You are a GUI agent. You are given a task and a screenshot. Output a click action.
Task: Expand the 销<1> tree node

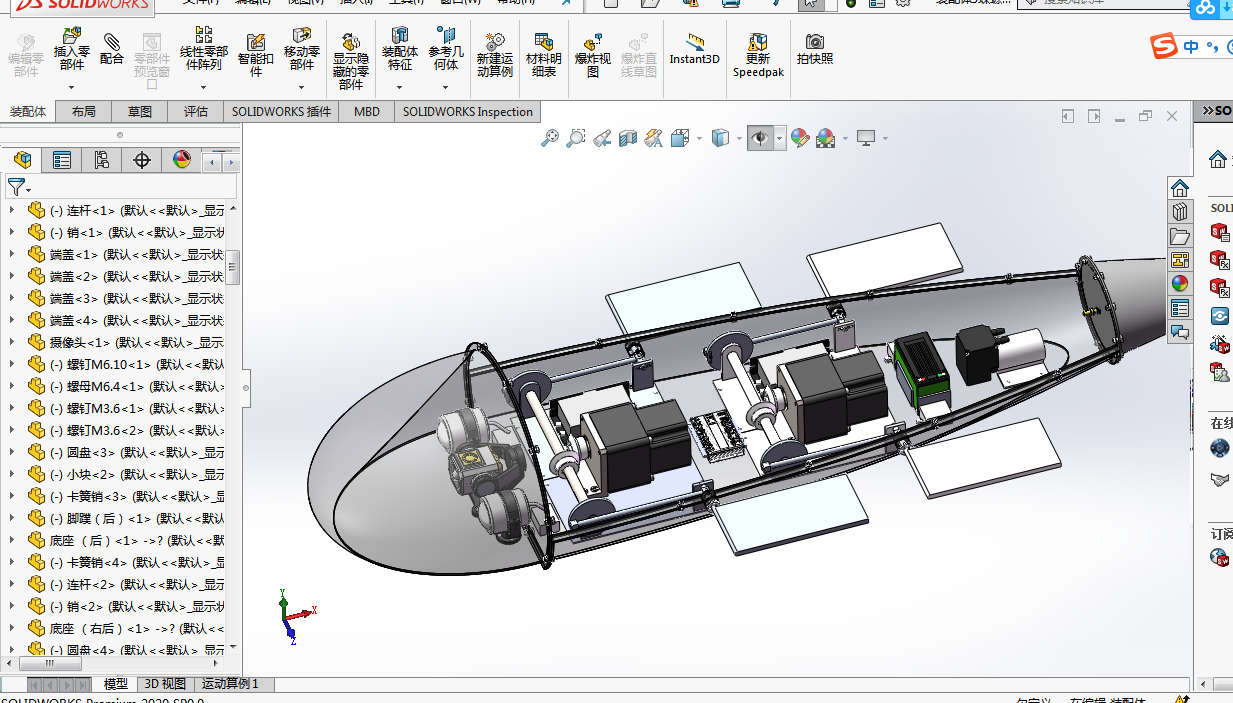12,232
